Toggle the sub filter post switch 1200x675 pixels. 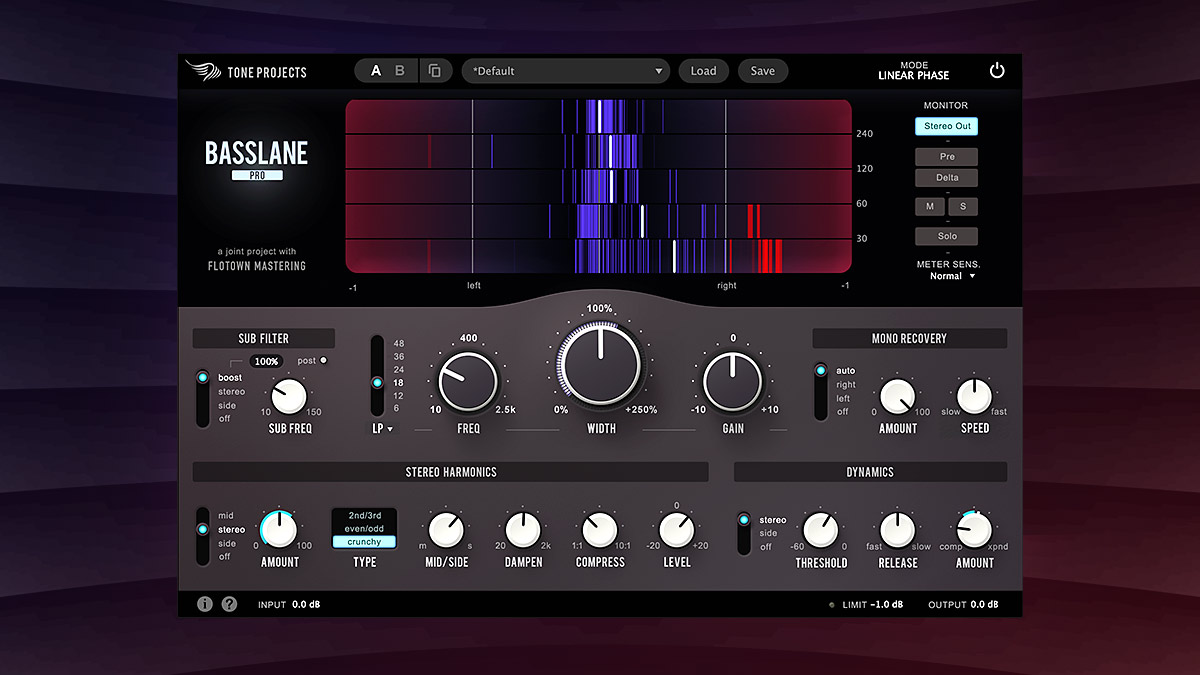[x=322, y=360]
